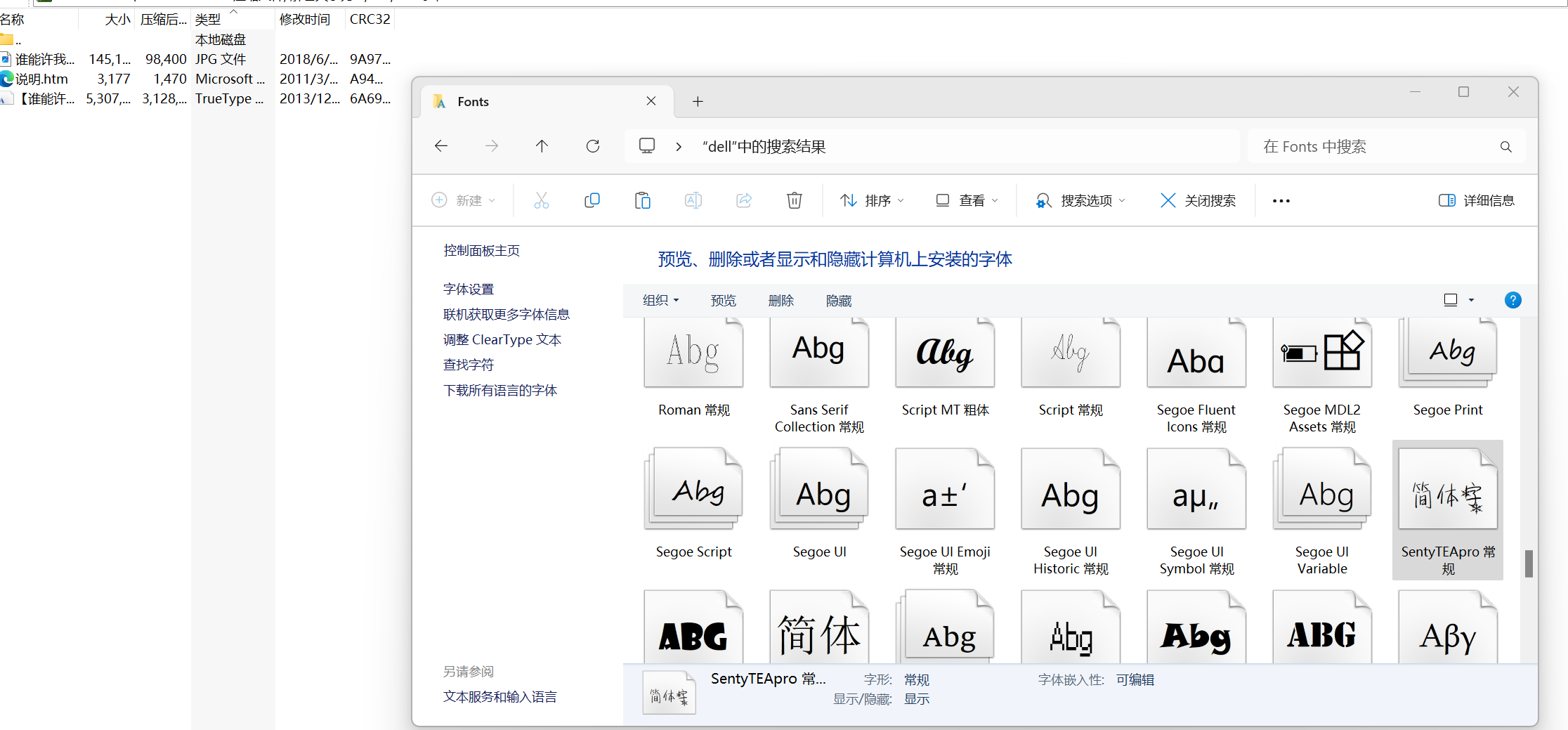Screen dimensions: 1568x730
Task: Select SentyTEApro 常规 font
Action: 1448,511
